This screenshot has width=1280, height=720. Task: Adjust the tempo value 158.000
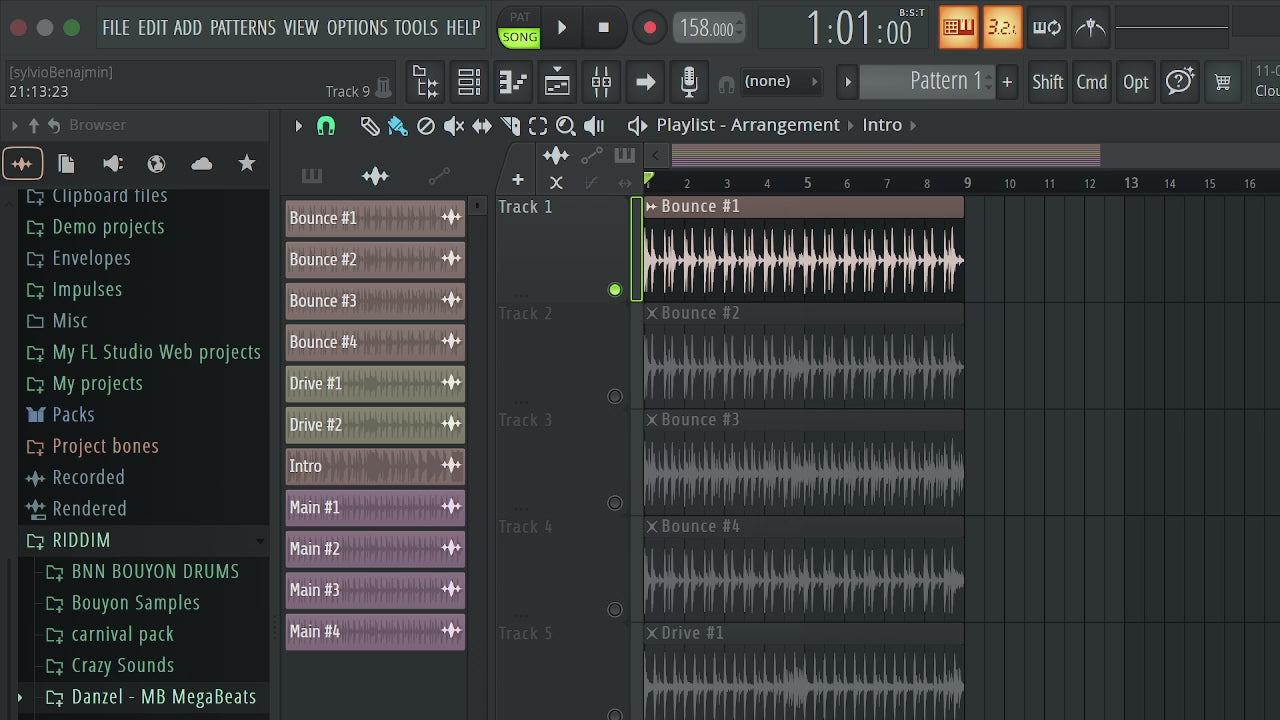pyautogui.click(x=707, y=28)
